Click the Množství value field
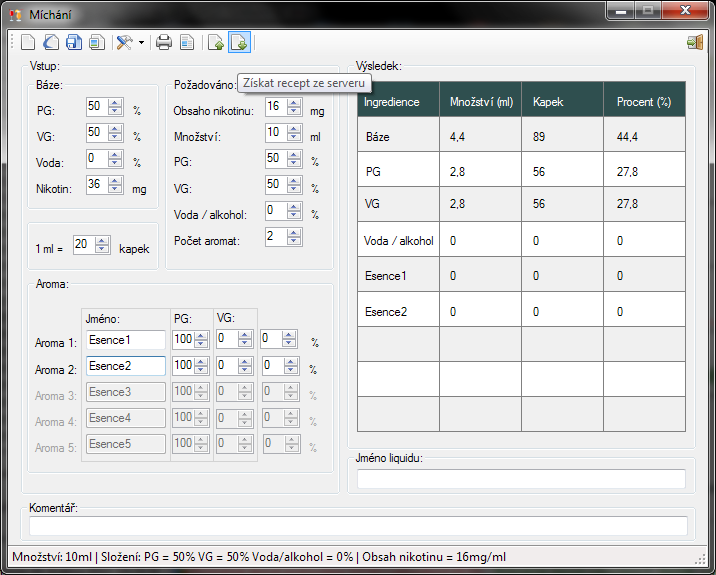This screenshot has width=716, height=575. point(276,133)
